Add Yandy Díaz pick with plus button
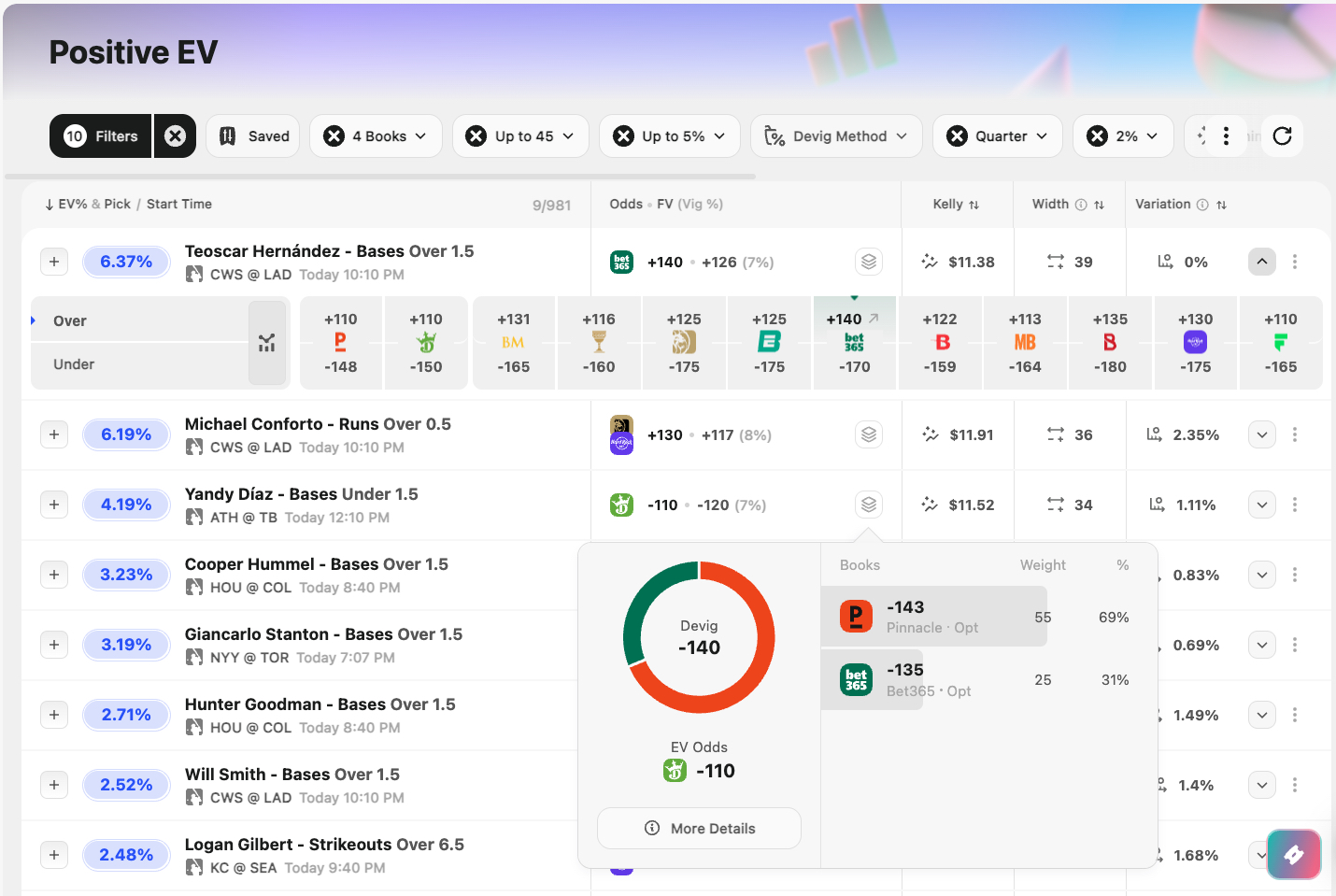This screenshot has width=1336, height=896. click(x=54, y=505)
